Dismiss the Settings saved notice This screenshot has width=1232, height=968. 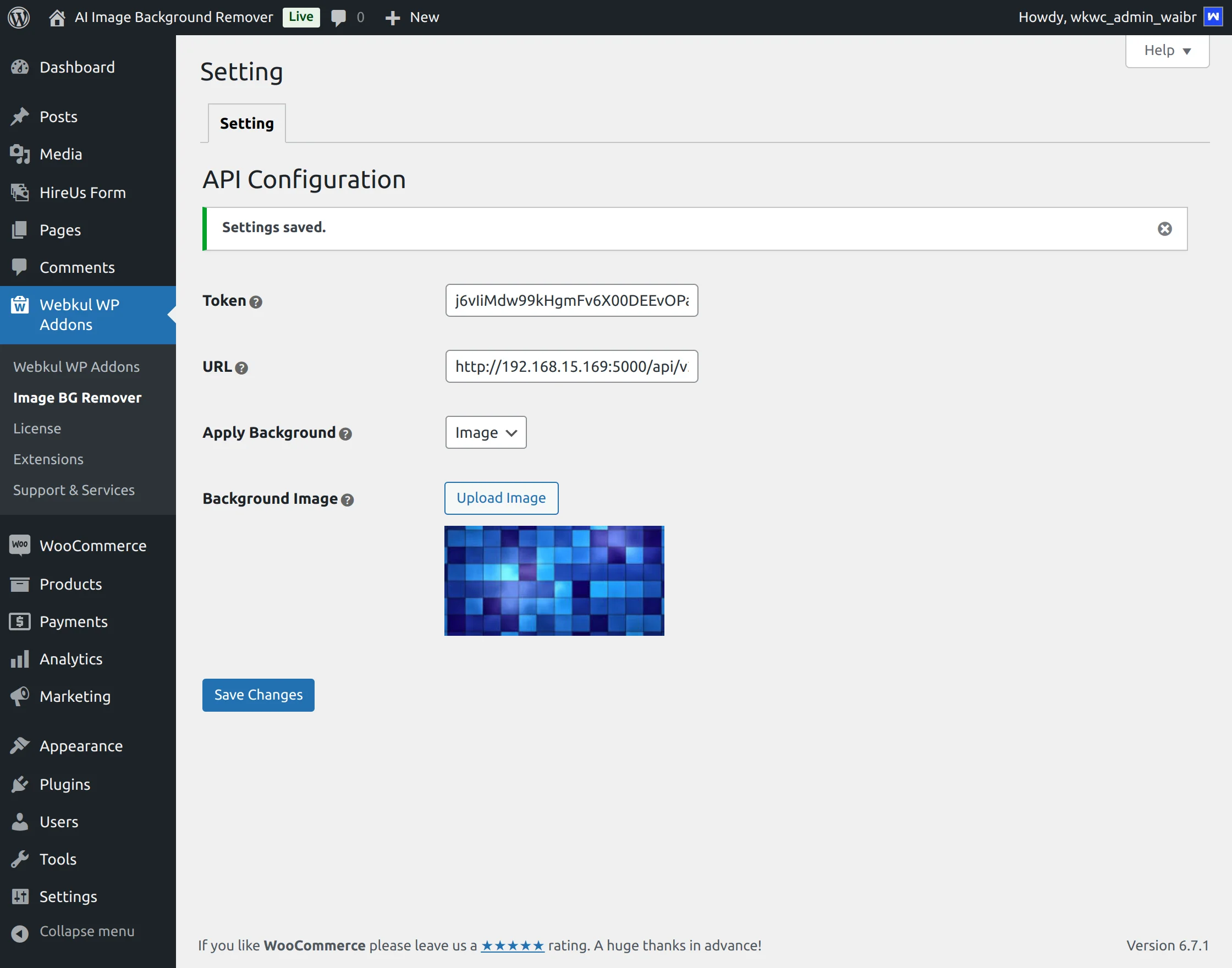pyautogui.click(x=1164, y=229)
